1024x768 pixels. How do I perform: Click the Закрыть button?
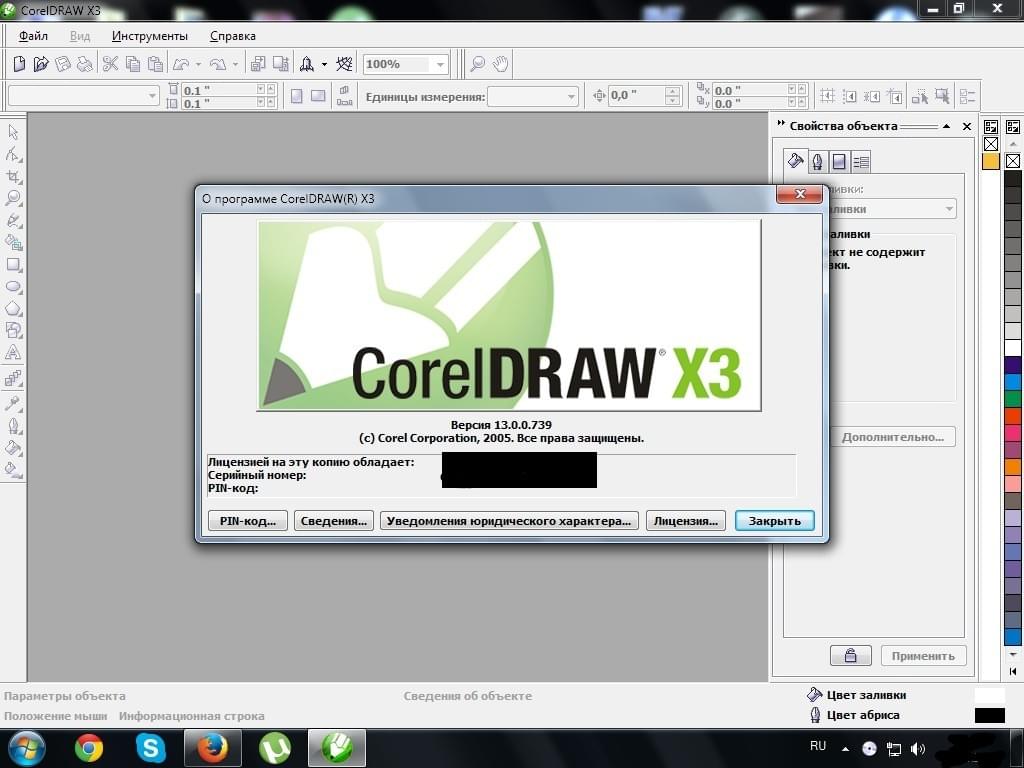coord(775,520)
